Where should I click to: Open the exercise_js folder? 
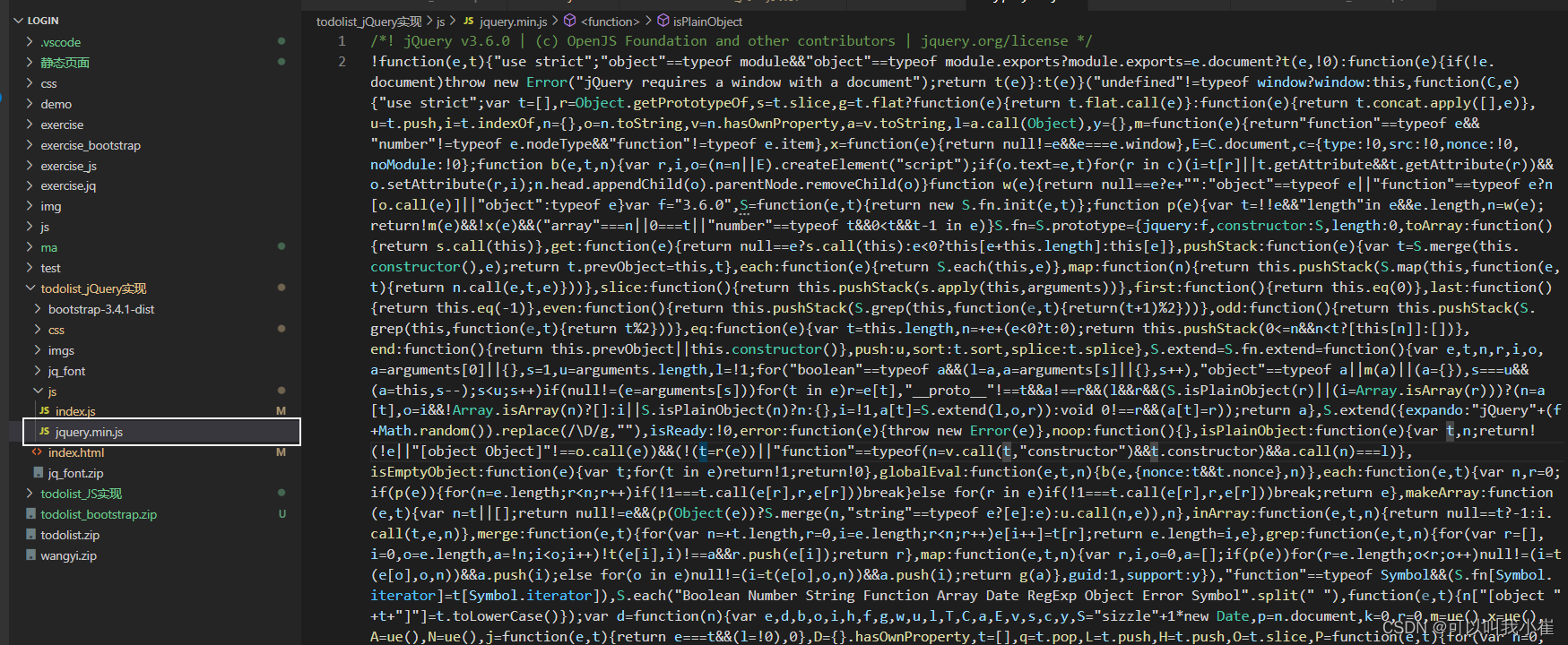point(68,166)
